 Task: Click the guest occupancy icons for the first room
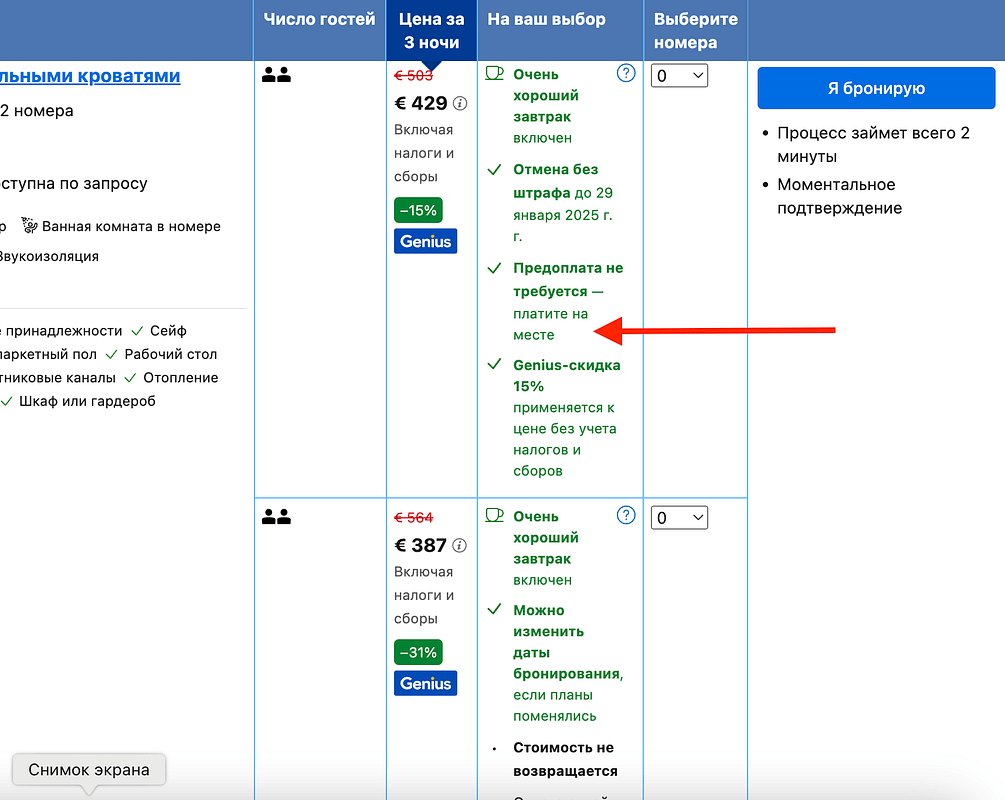tap(276, 73)
